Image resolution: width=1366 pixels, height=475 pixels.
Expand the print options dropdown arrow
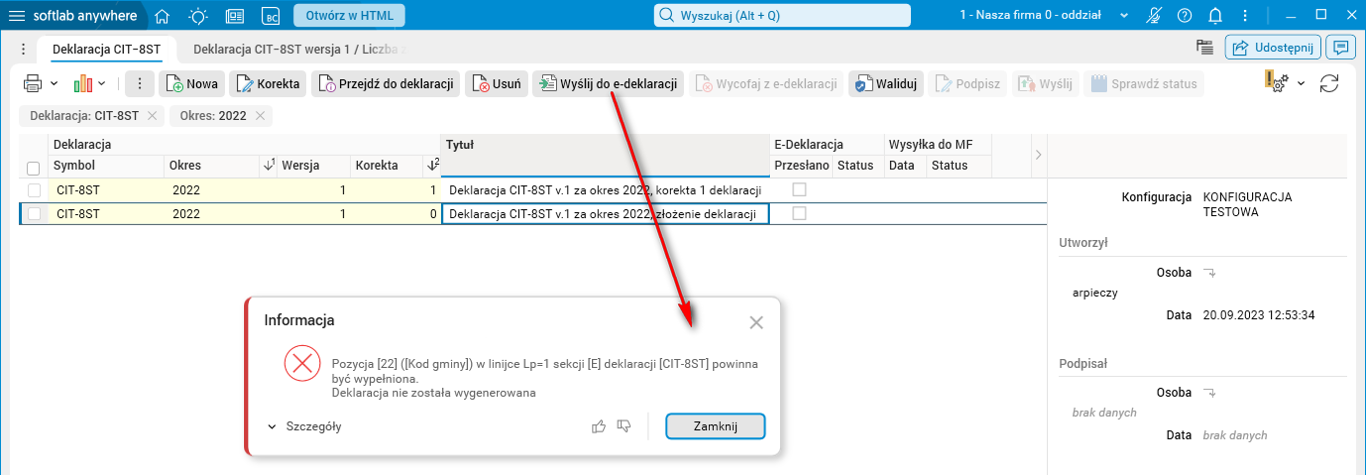pyautogui.click(x=54, y=84)
